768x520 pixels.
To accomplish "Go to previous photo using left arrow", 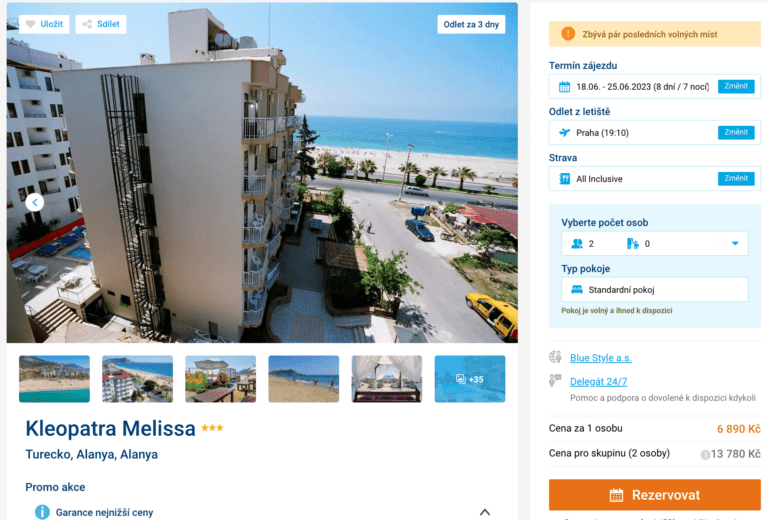I will [x=35, y=202].
